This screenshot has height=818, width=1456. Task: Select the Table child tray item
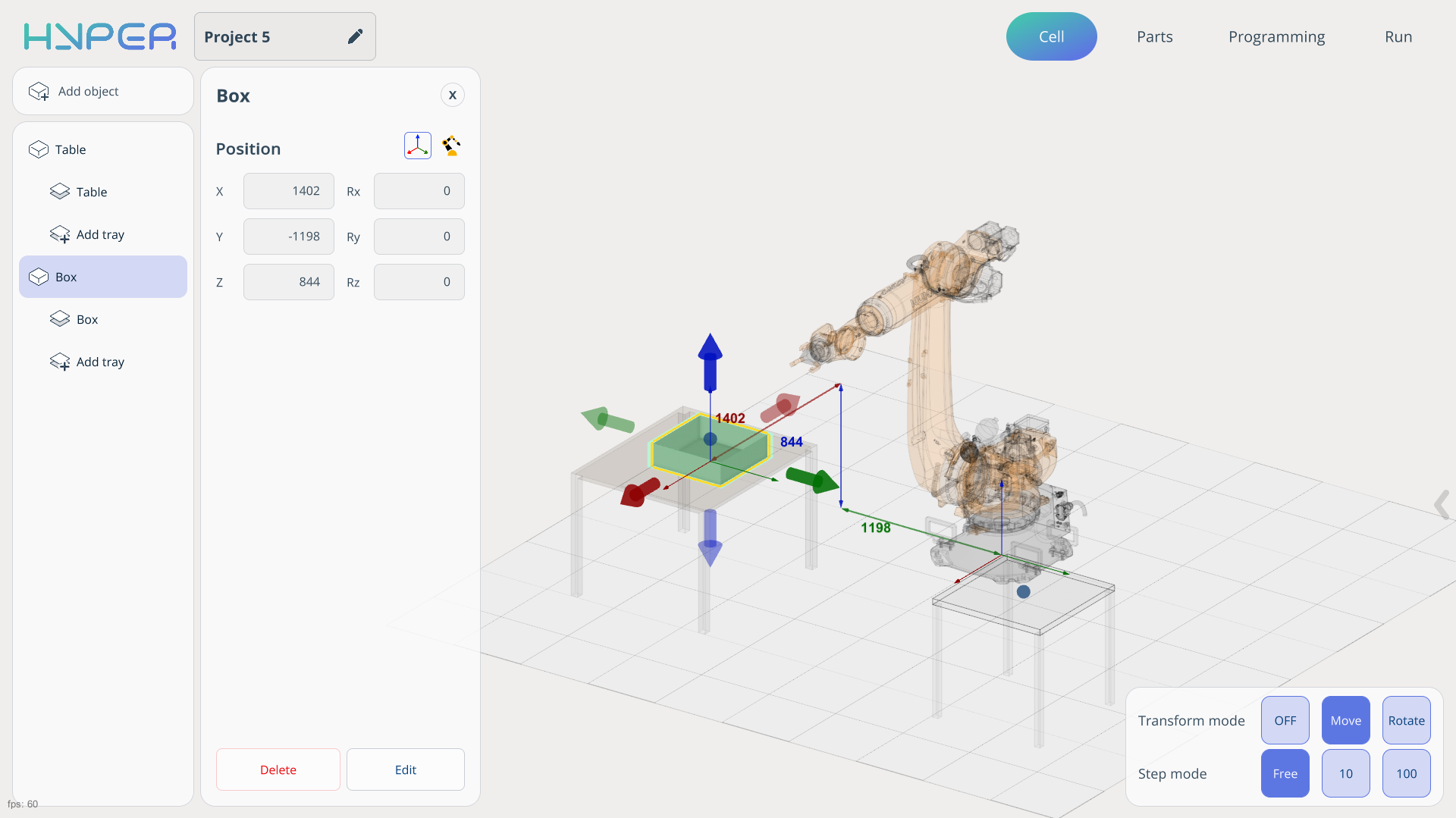pyautogui.click(x=91, y=192)
